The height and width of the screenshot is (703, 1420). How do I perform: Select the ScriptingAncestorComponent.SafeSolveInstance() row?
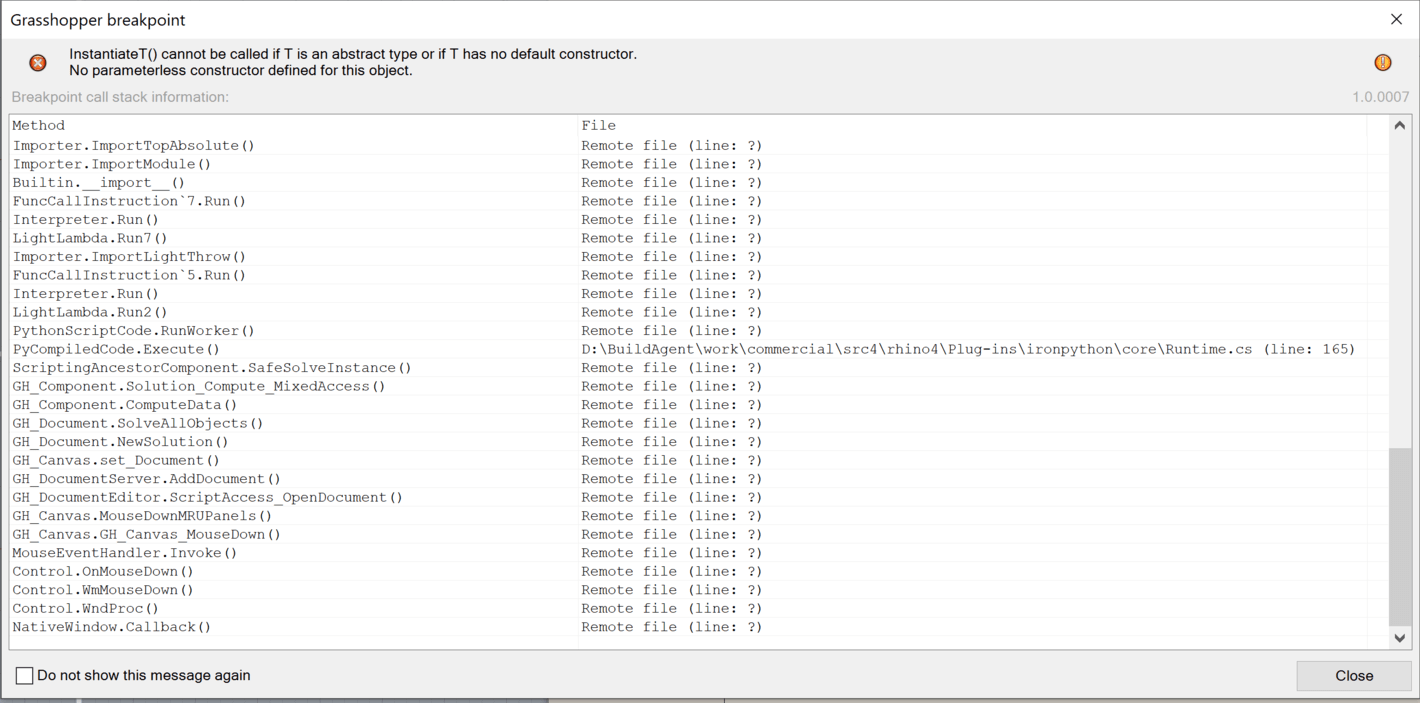688,368
